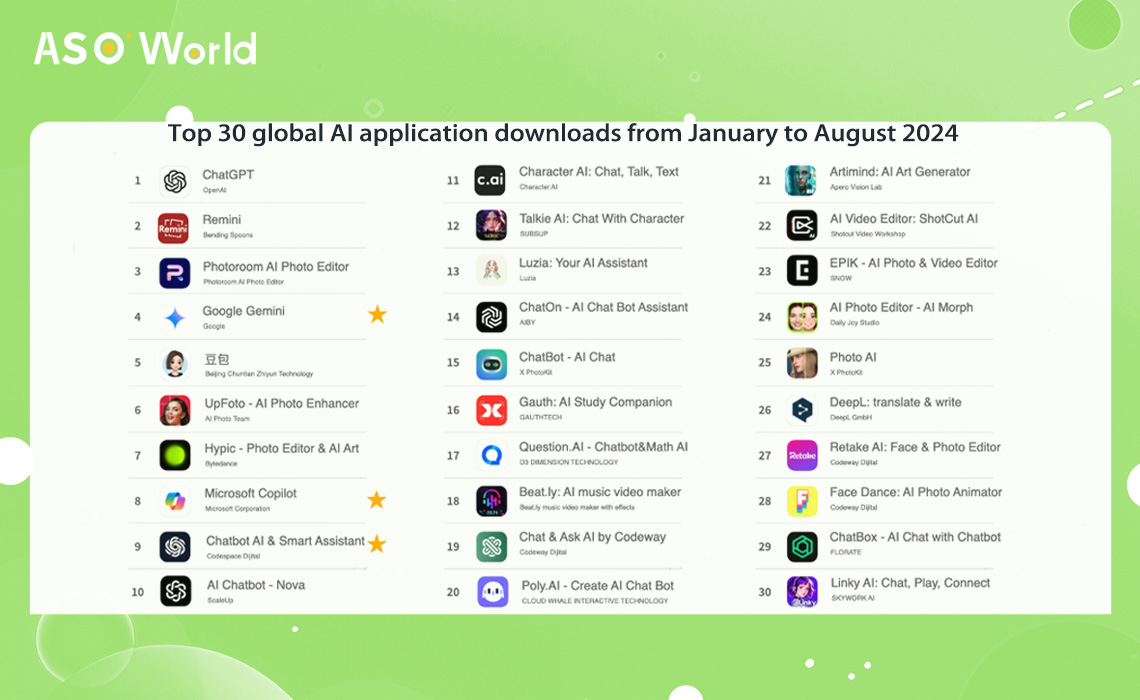Open the Talkie AI app icon
Image resolution: width=1140 pixels, height=700 pixels.
[491, 225]
